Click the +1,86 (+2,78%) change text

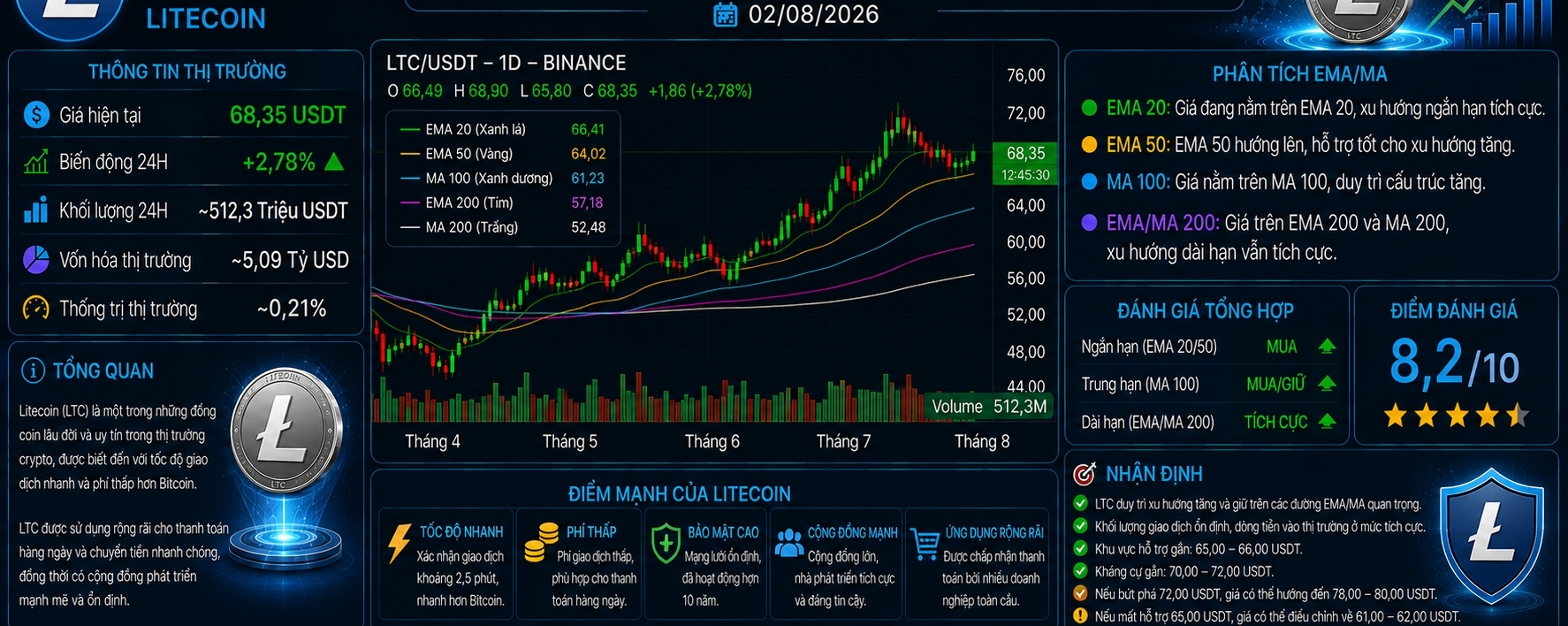tap(700, 90)
